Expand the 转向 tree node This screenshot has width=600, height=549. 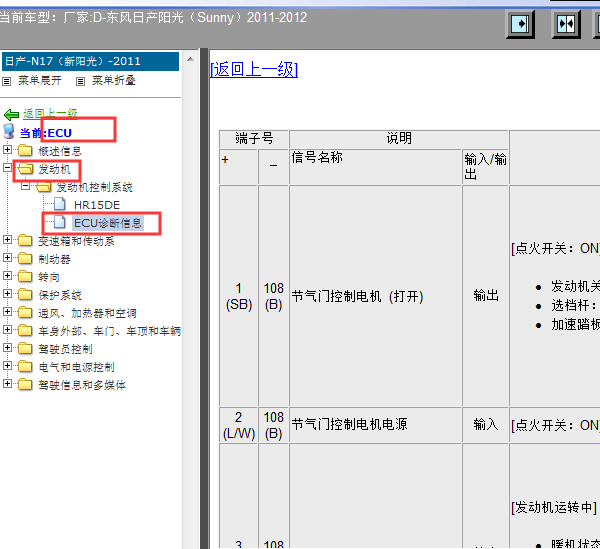7,275
